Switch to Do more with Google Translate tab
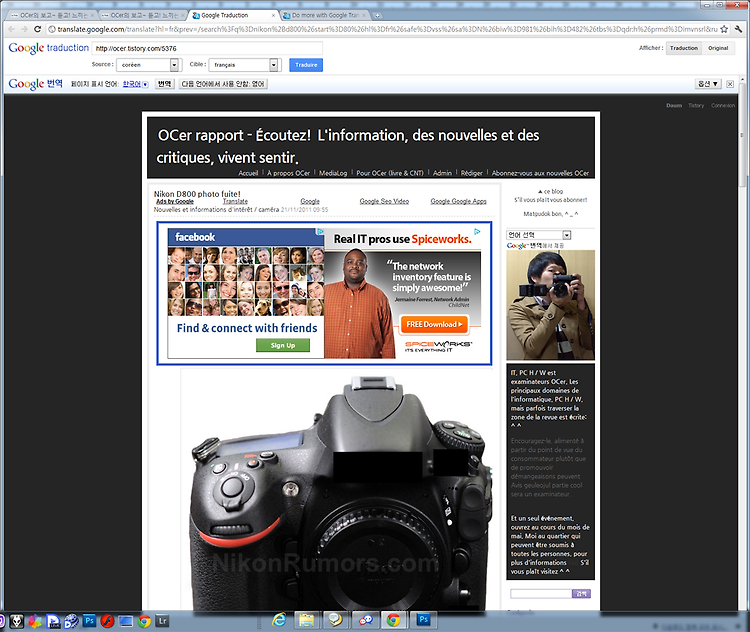Screen dimensions: 750x632 click(325, 15)
